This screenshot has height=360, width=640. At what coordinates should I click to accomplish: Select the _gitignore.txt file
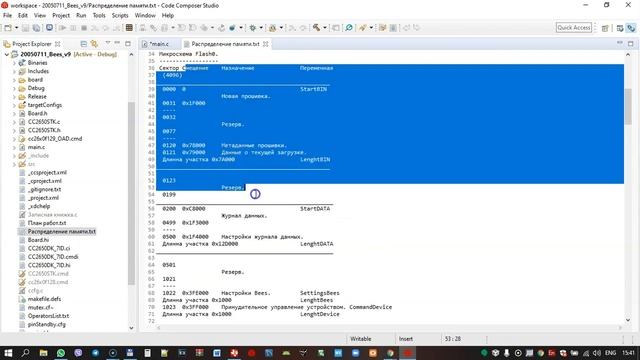44,189
